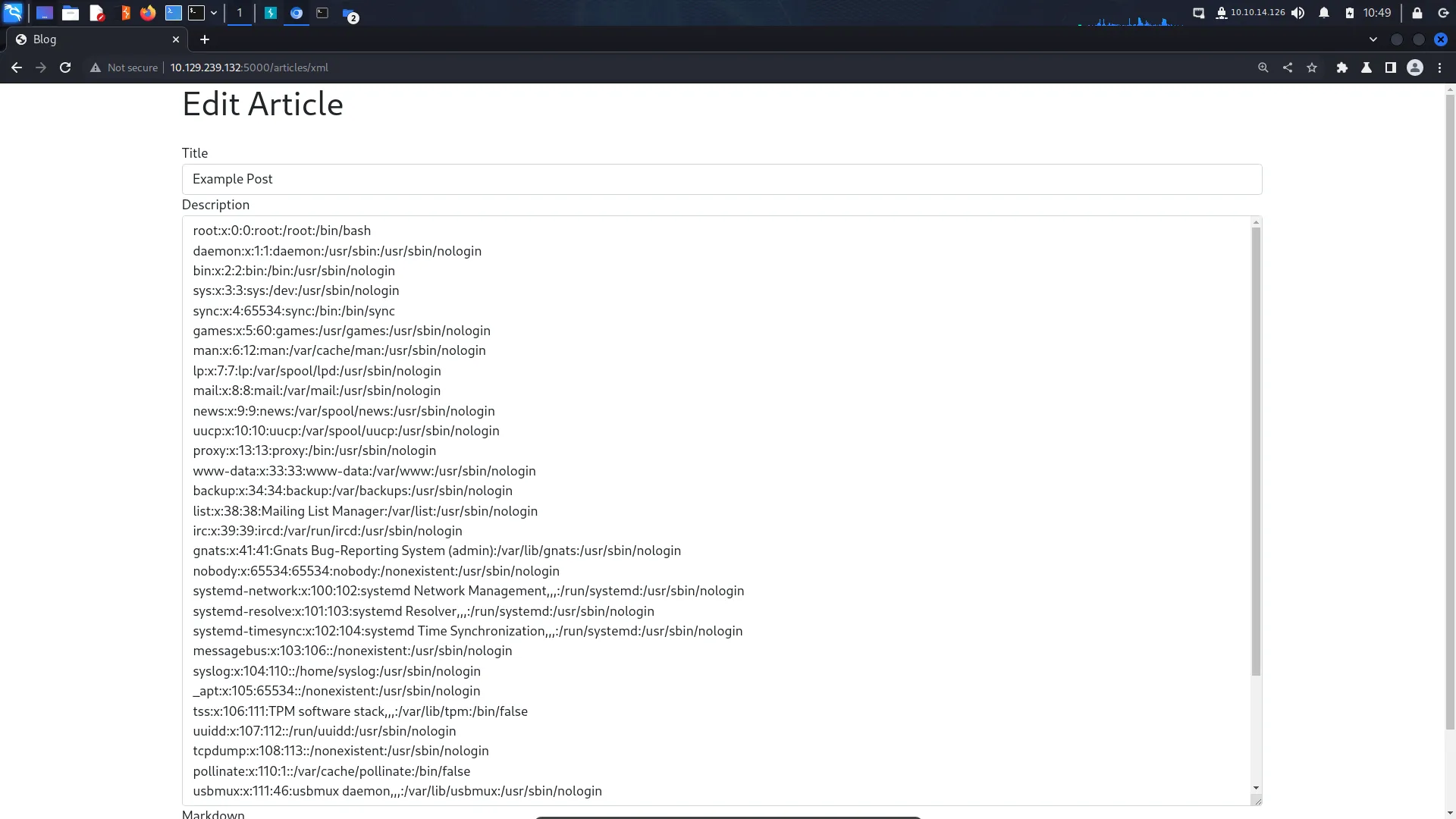
Task: Click the Edit Article heading
Action: tap(262, 104)
